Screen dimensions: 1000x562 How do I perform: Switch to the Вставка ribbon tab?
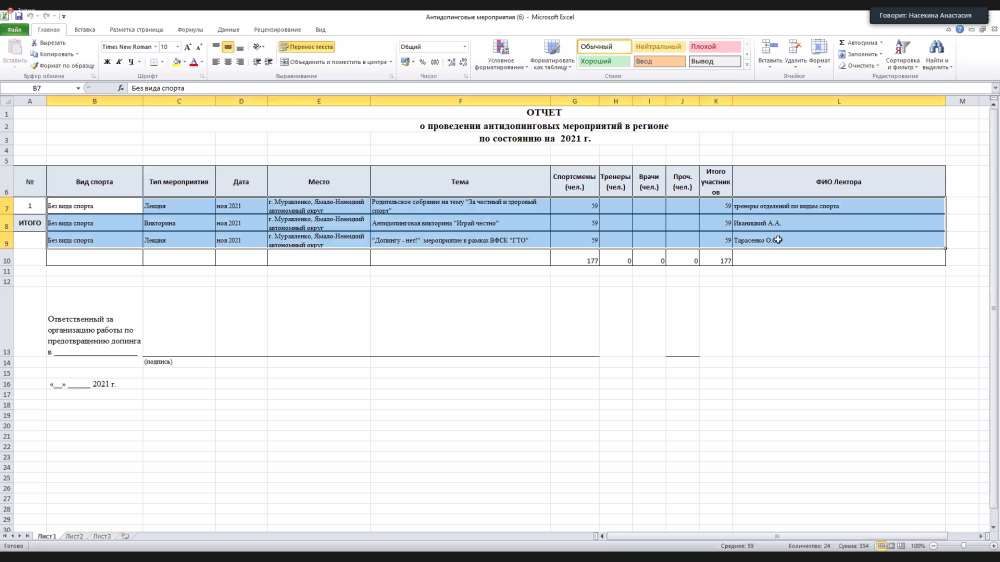[x=84, y=29]
